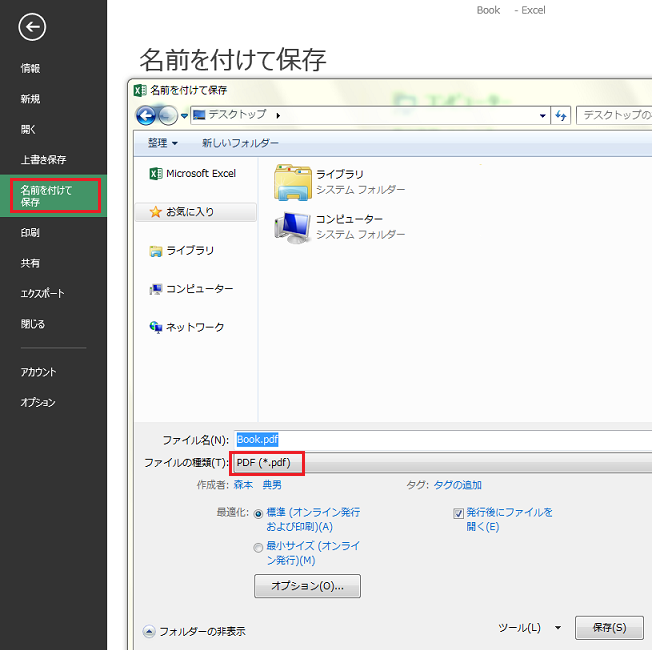Click the オプション(O)... button
652x650 pixels.
tap(307, 586)
